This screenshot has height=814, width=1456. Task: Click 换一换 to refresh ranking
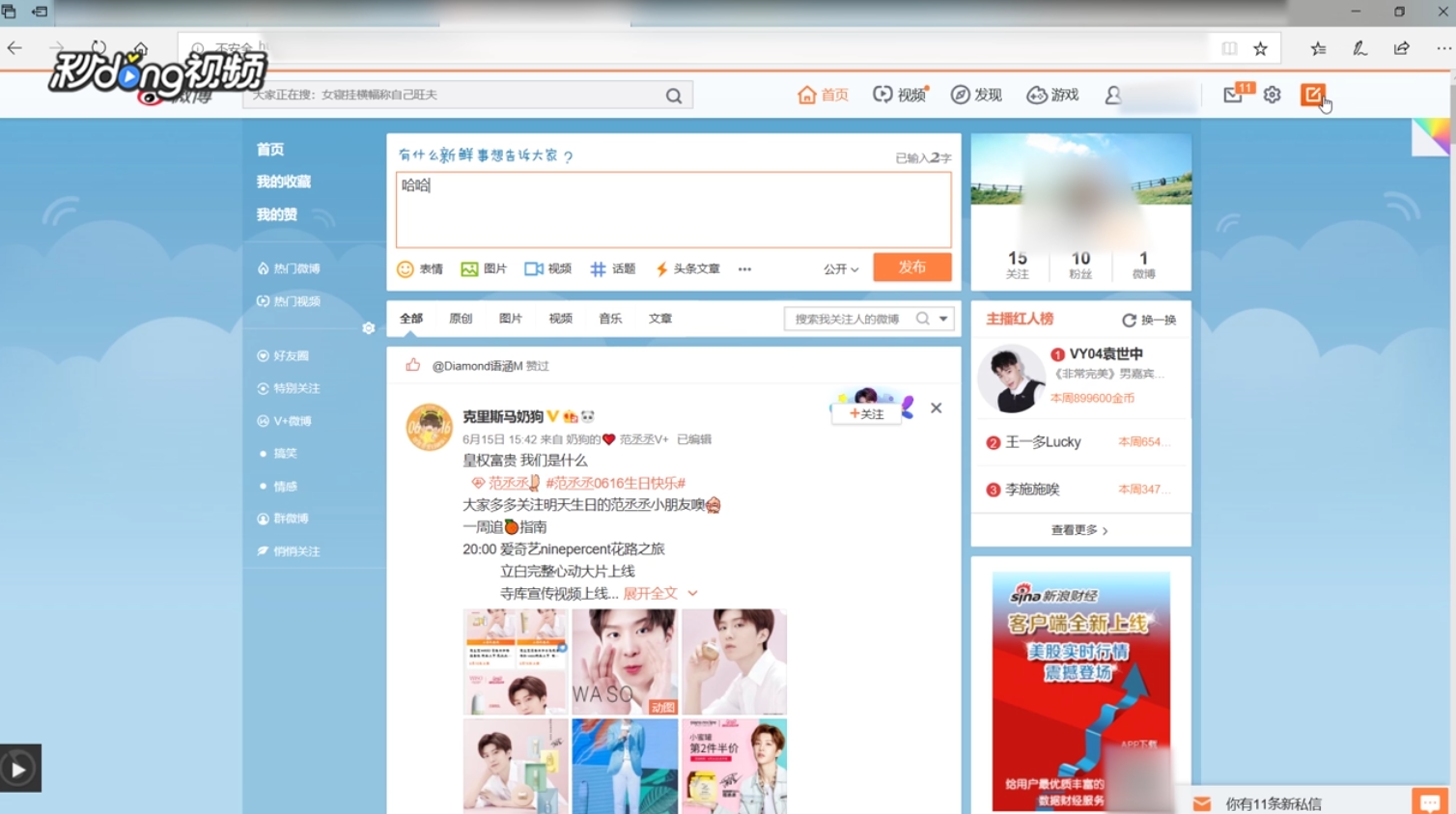pos(1149,320)
